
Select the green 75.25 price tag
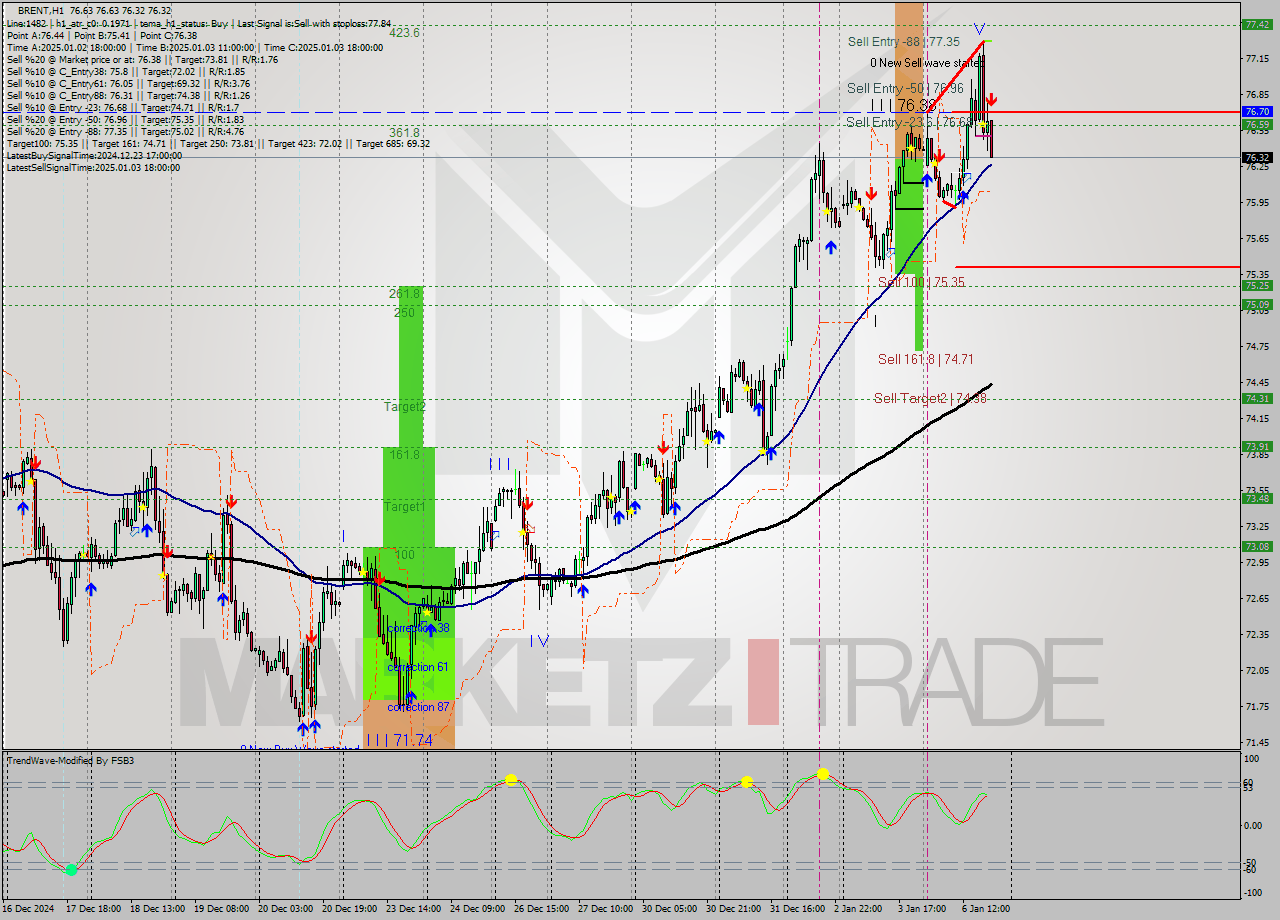(1256, 285)
